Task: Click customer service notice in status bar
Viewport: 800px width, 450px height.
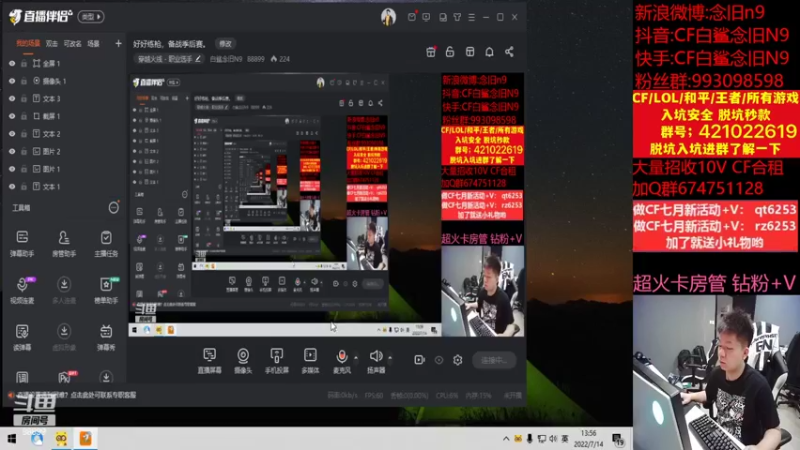Action: (77, 395)
